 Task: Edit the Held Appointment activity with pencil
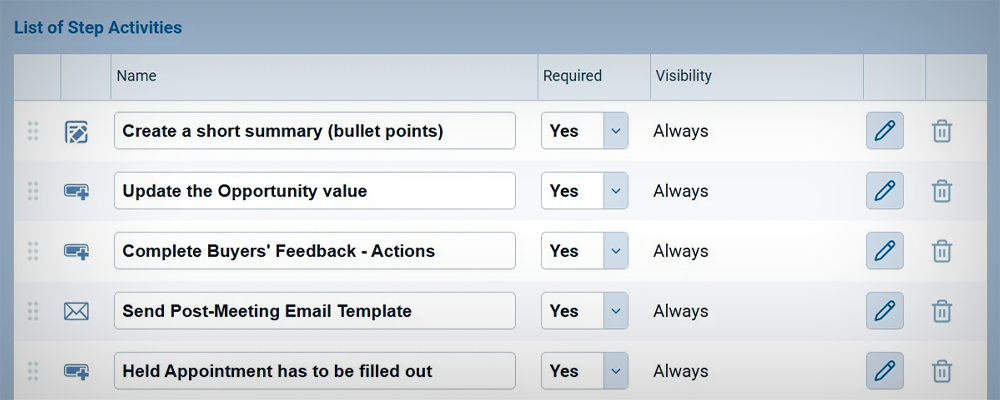(x=885, y=371)
